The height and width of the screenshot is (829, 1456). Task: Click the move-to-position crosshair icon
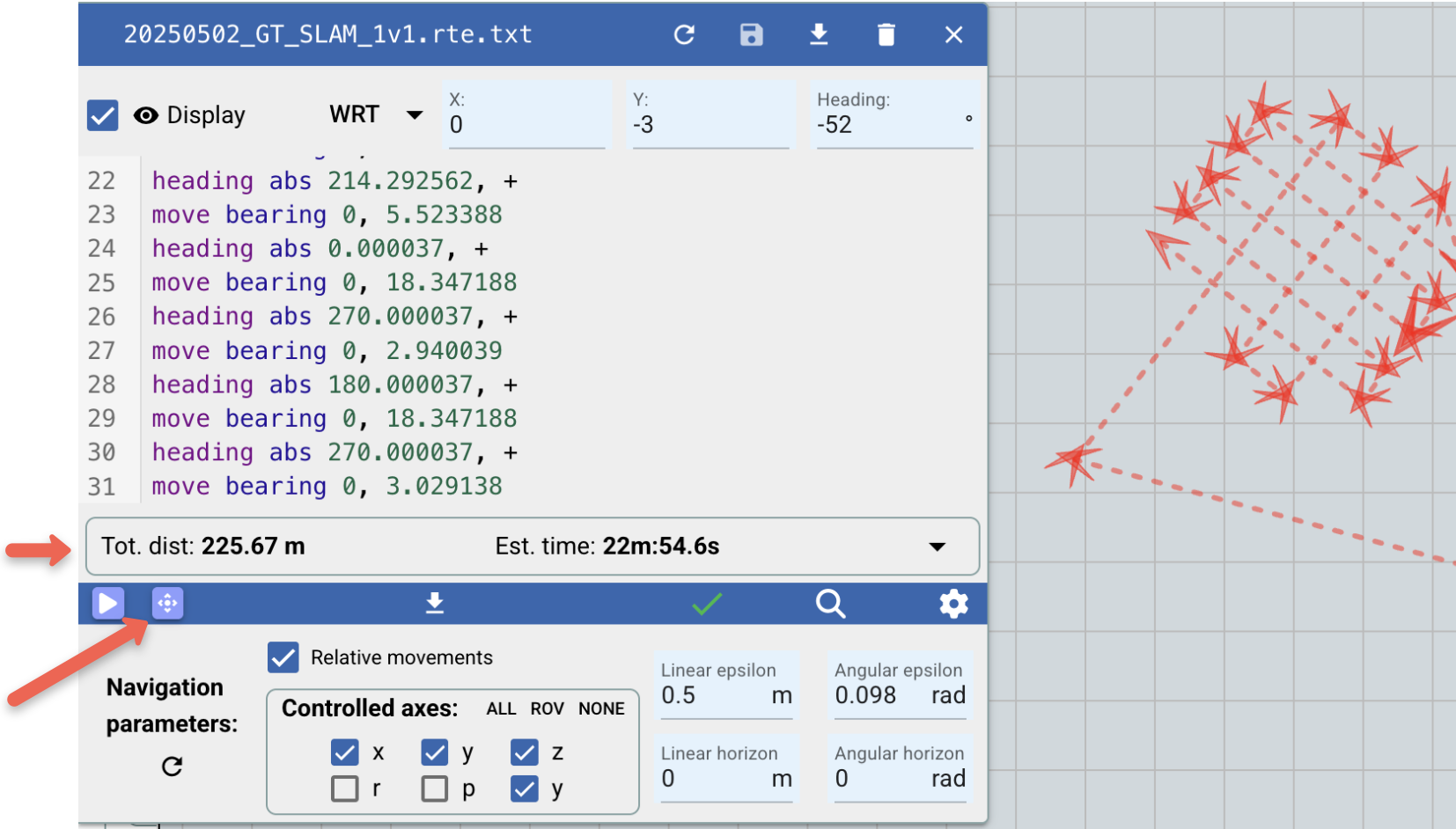(x=167, y=604)
